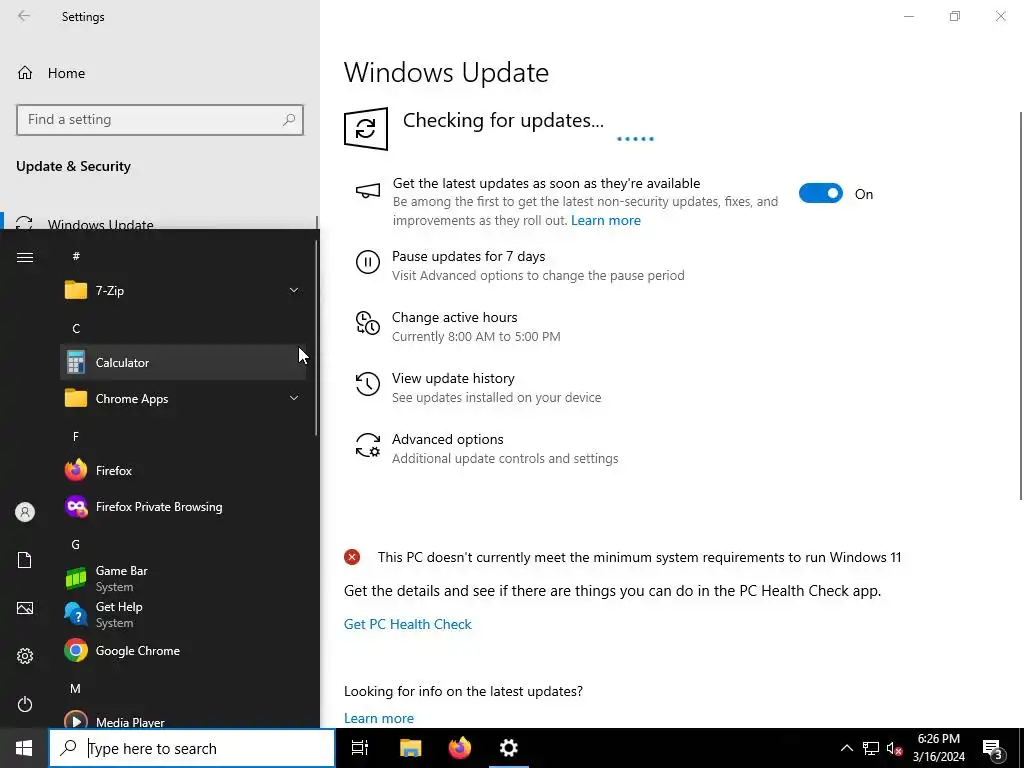Toggle off Get the latest updates switch
The width and height of the screenshot is (1024, 768).
coord(821,193)
